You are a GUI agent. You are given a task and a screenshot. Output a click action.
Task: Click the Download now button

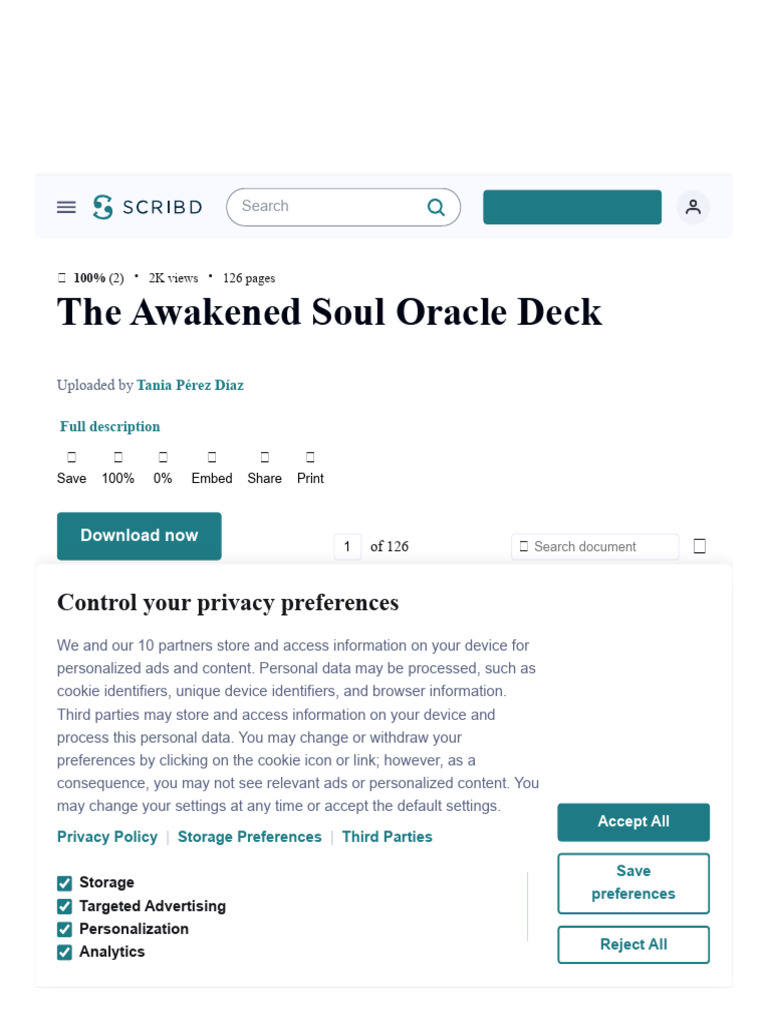coord(139,536)
